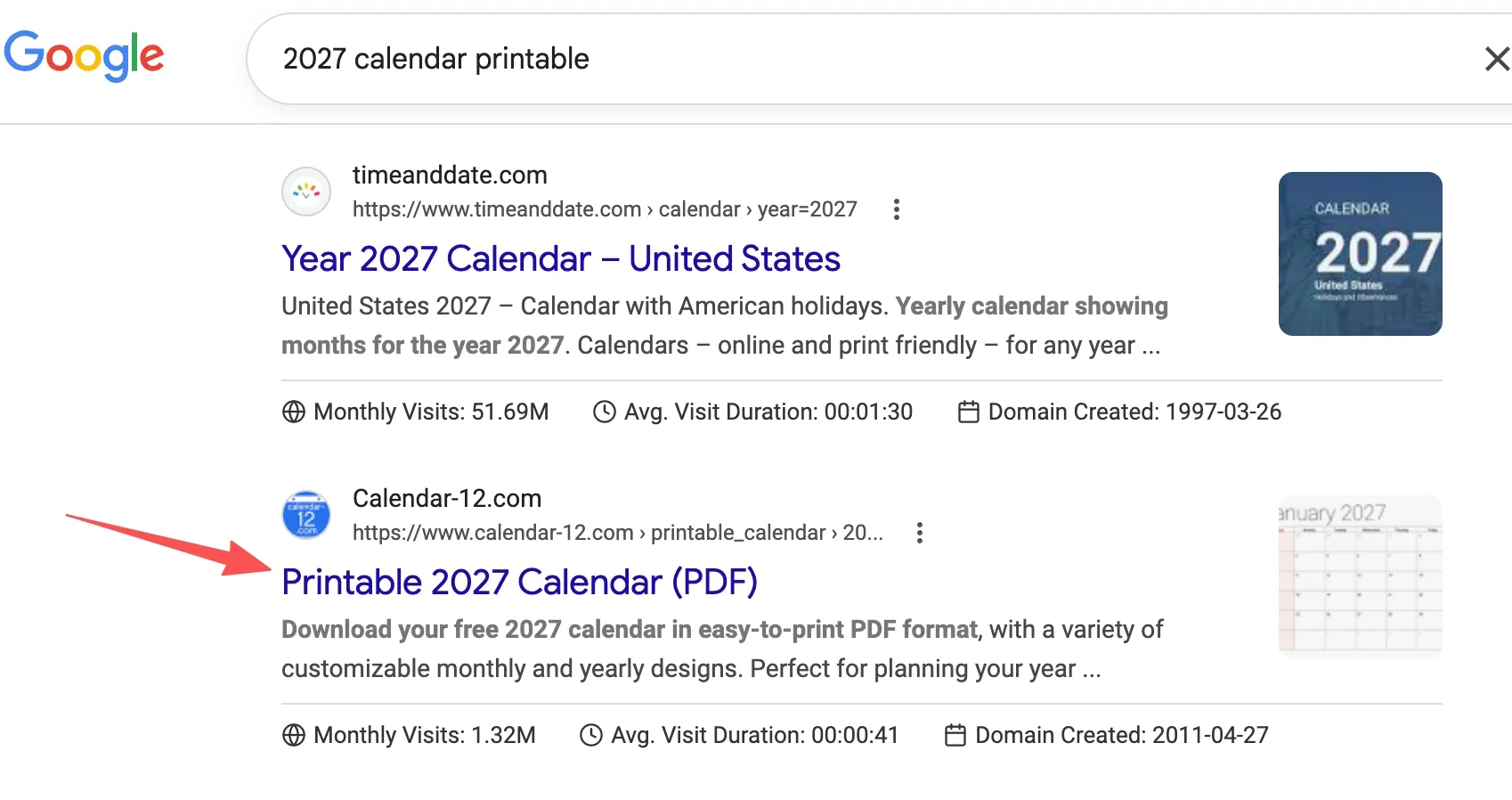Open the Year 2027 Calendar – United States result
This screenshot has height=800, width=1512.
tap(560, 258)
